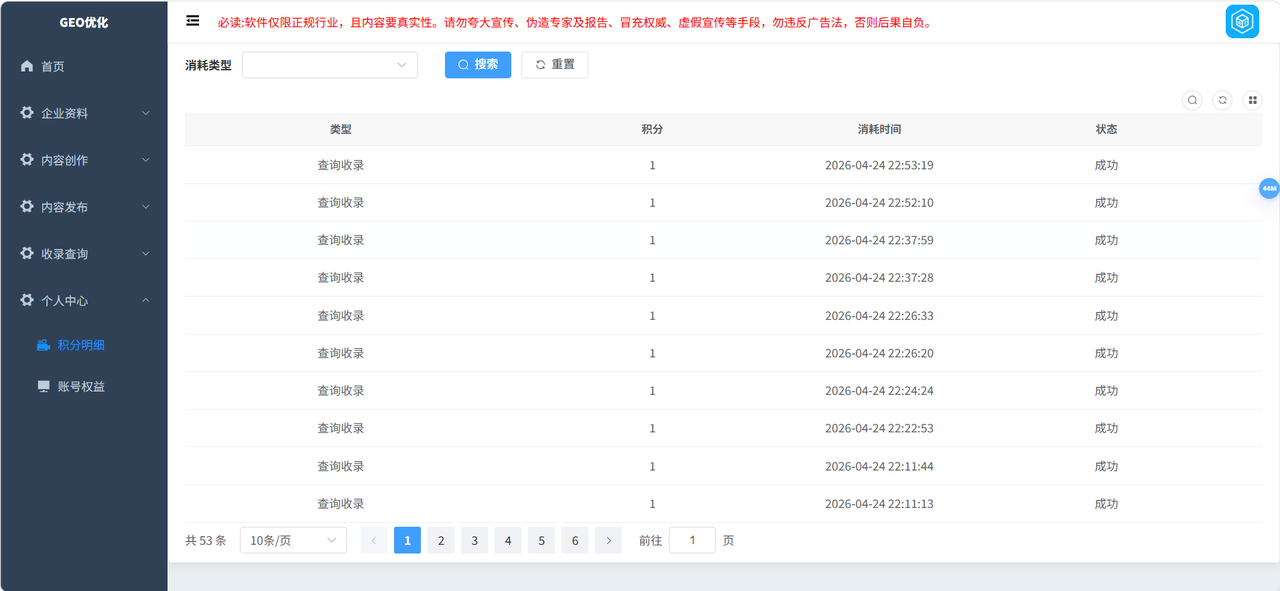Click the 搜索 button
The height and width of the screenshot is (591, 1280).
(x=478, y=65)
